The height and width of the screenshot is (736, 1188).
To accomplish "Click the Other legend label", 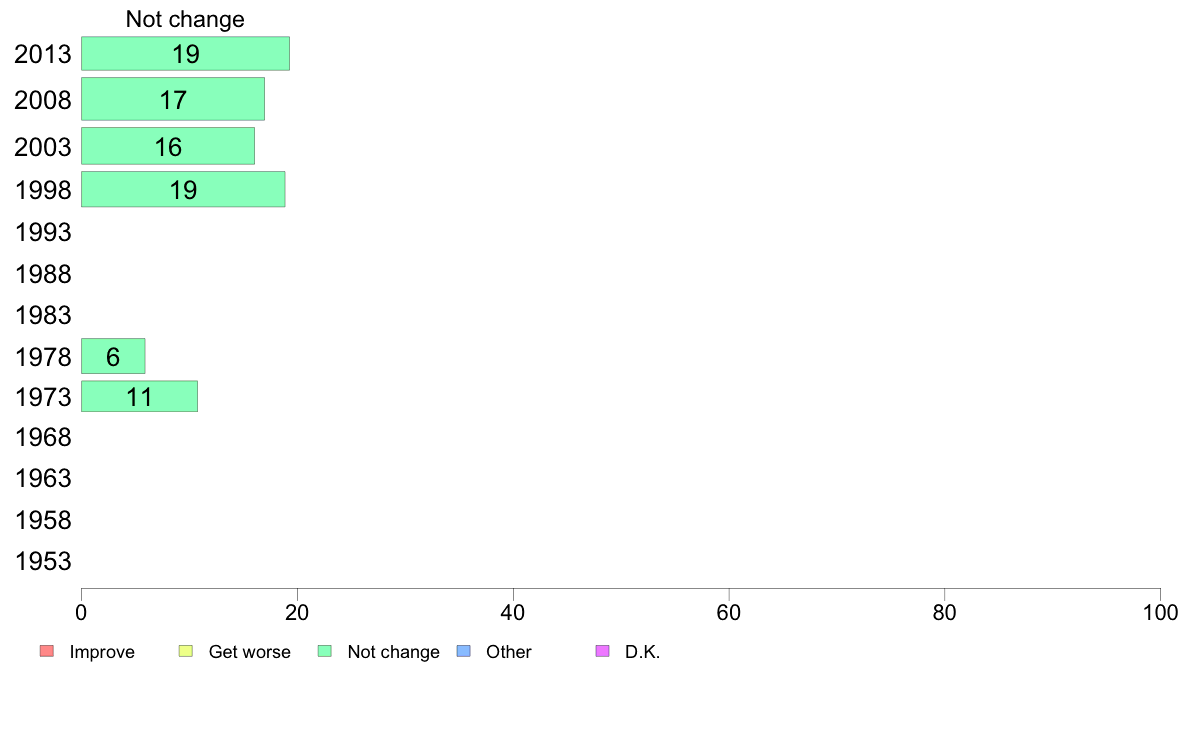I will (x=508, y=652).
